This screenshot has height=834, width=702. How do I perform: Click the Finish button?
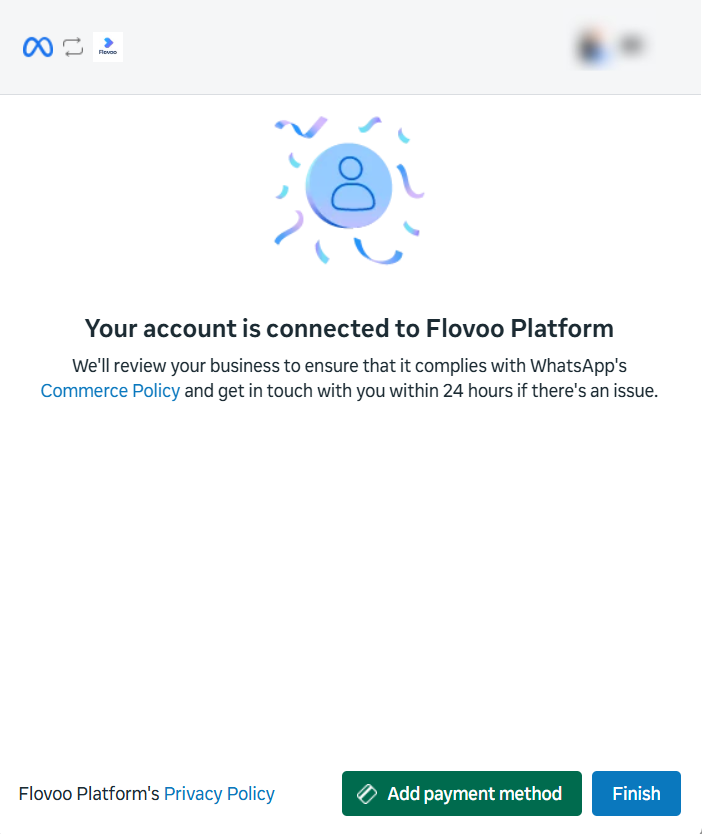(636, 794)
